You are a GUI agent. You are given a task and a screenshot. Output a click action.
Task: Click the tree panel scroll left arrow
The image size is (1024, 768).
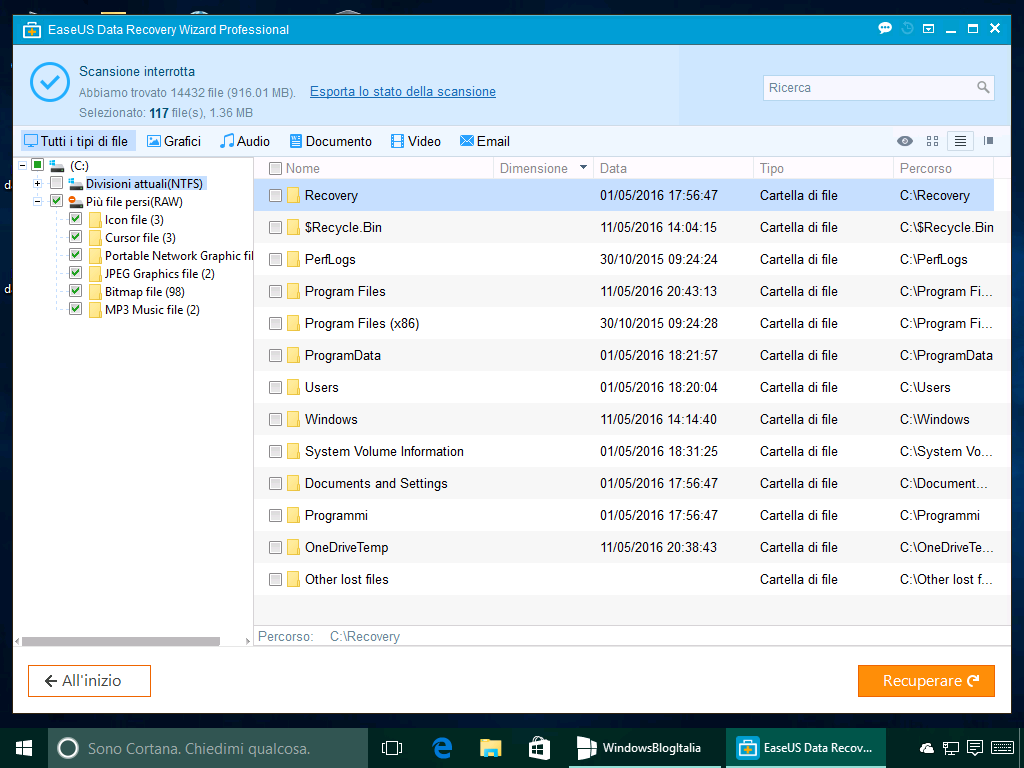pyautogui.click(x=18, y=641)
